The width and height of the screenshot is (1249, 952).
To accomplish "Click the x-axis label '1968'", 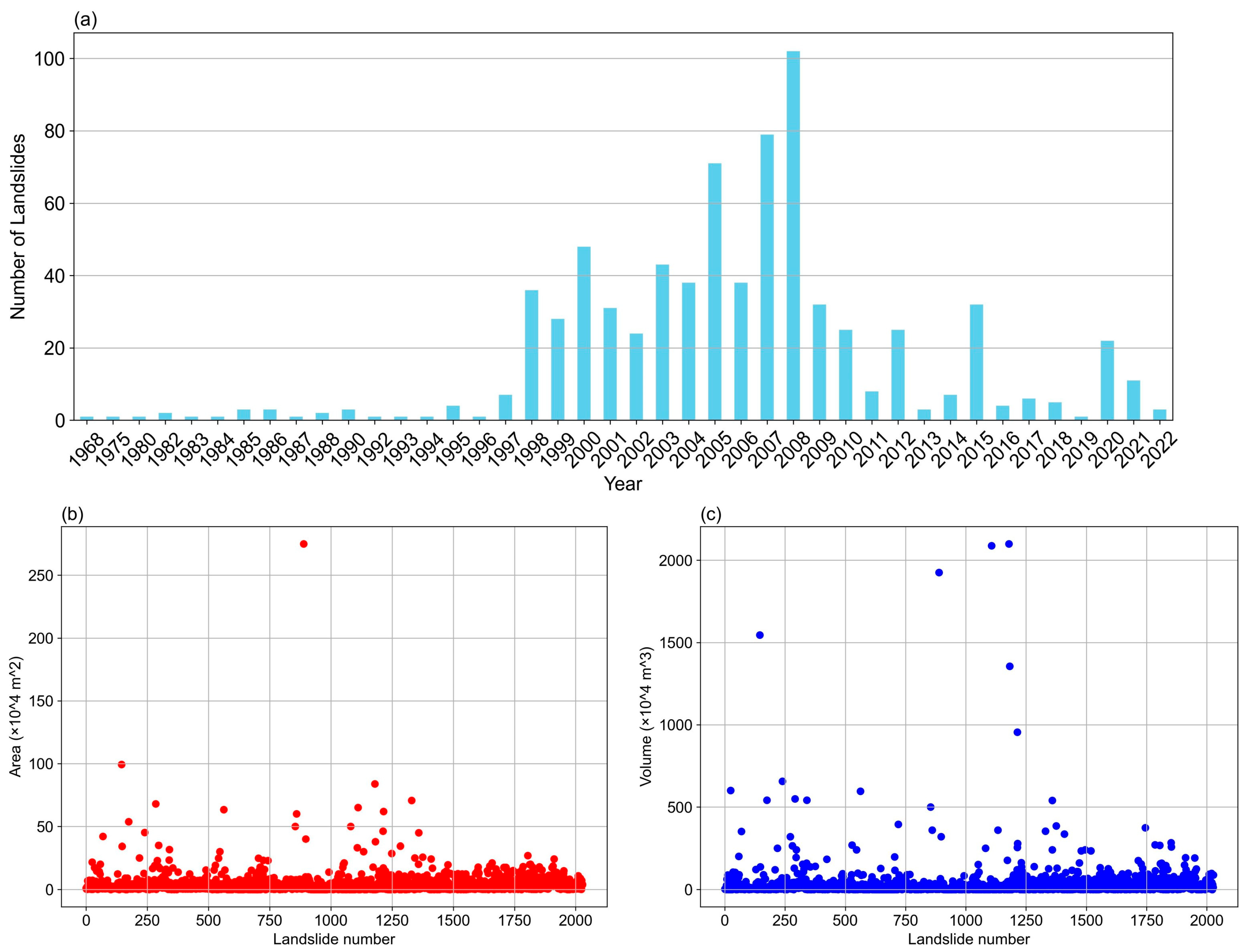I will pos(86,449).
